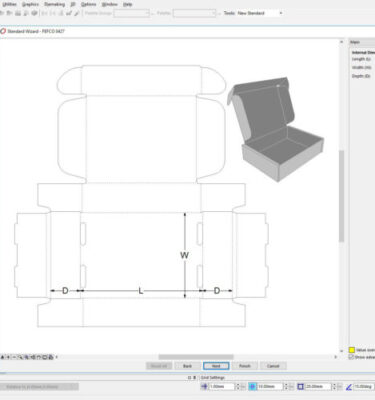
Task: Open the Window menu
Action: point(109,4)
